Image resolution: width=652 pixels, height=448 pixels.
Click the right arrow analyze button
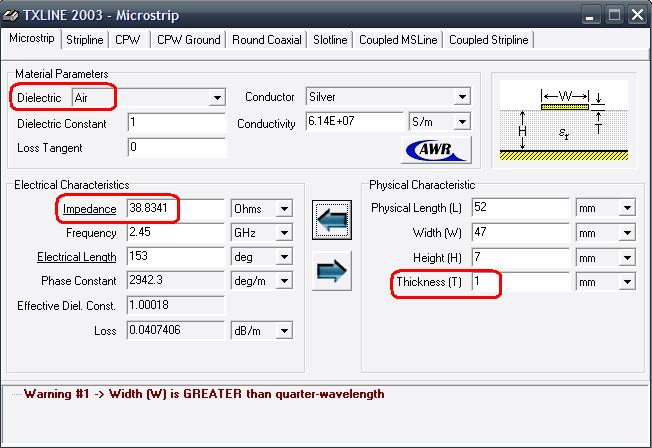(332, 271)
